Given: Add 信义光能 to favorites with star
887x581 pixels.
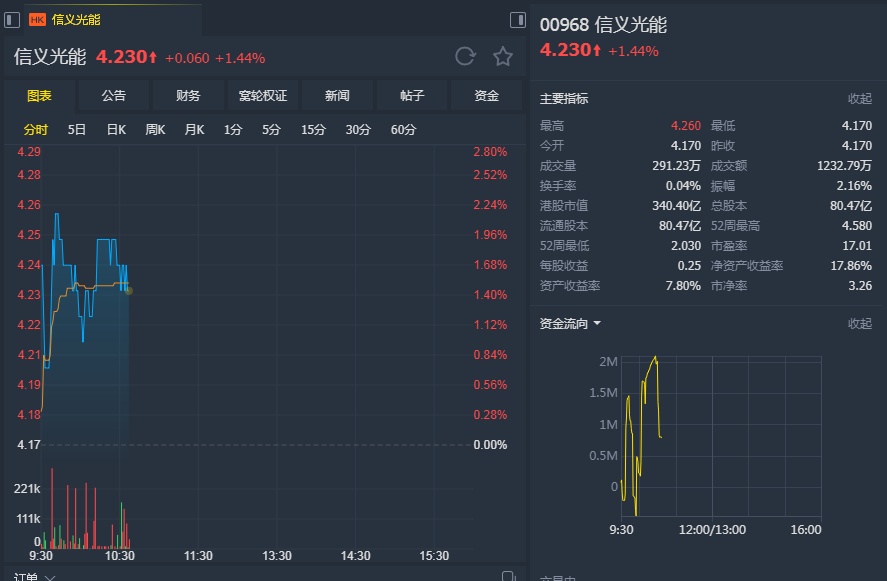Looking at the screenshot, I should pos(502,57).
